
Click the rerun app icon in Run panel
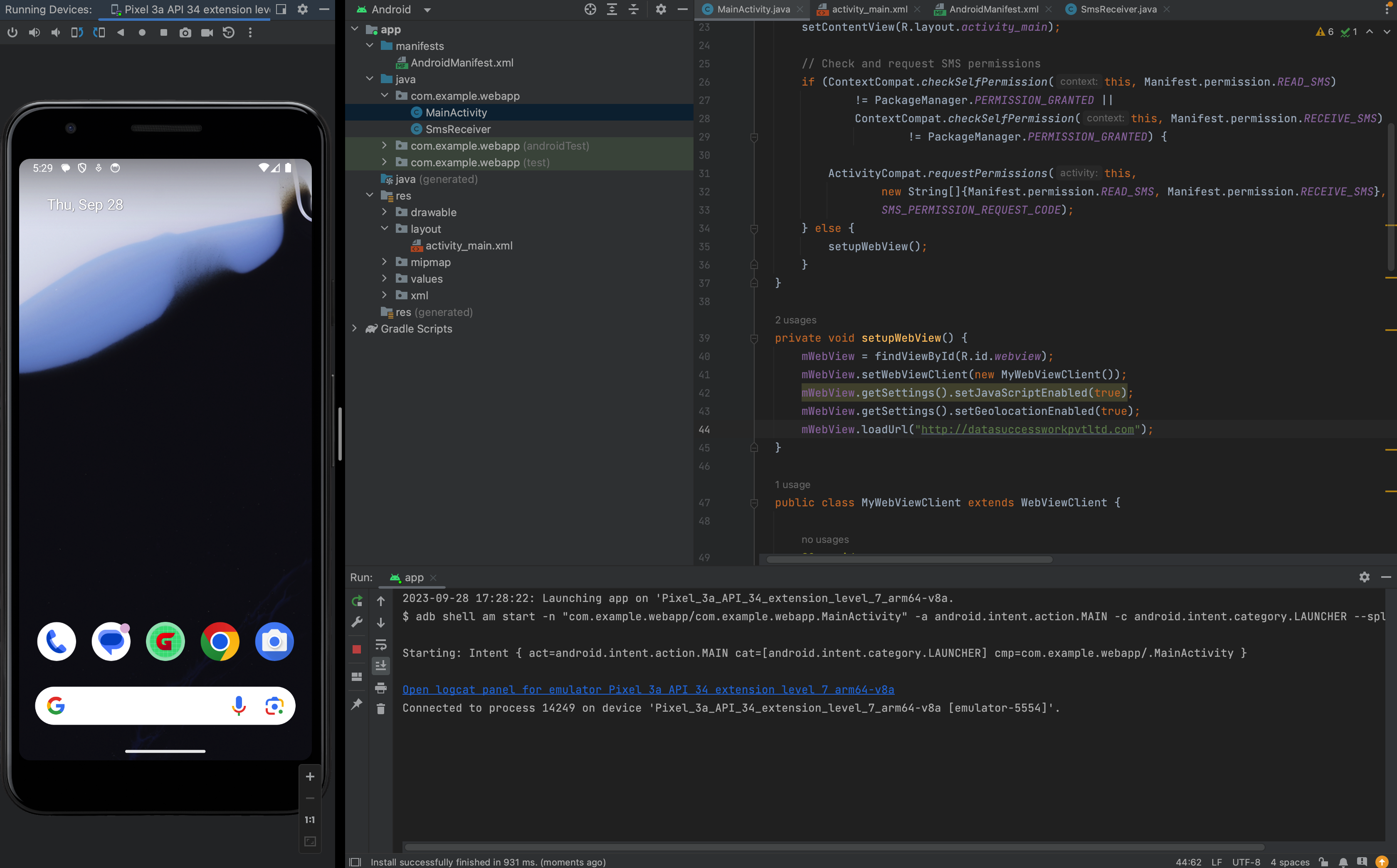pos(357,601)
